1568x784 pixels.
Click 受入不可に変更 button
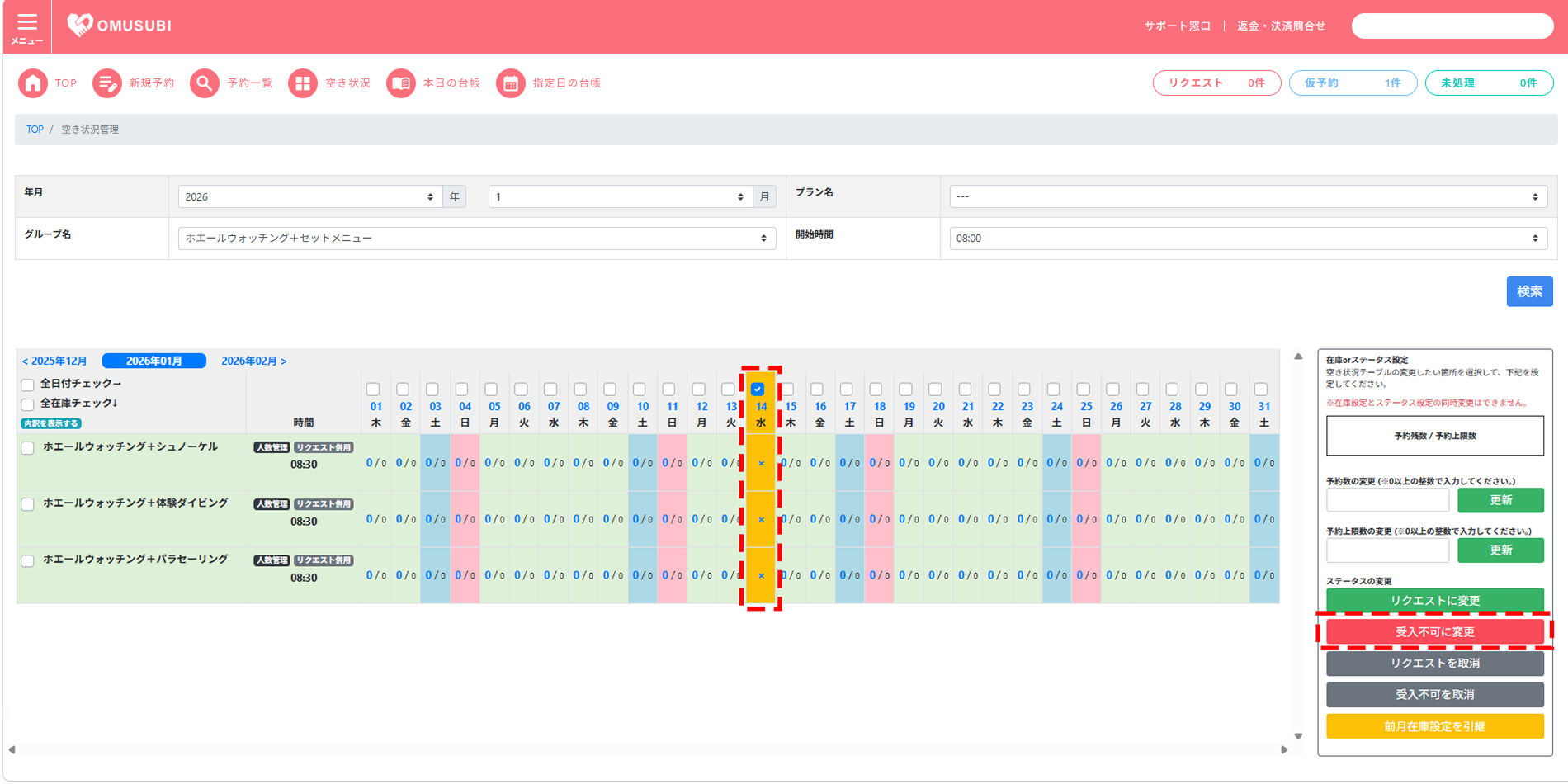click(1435, 631)
